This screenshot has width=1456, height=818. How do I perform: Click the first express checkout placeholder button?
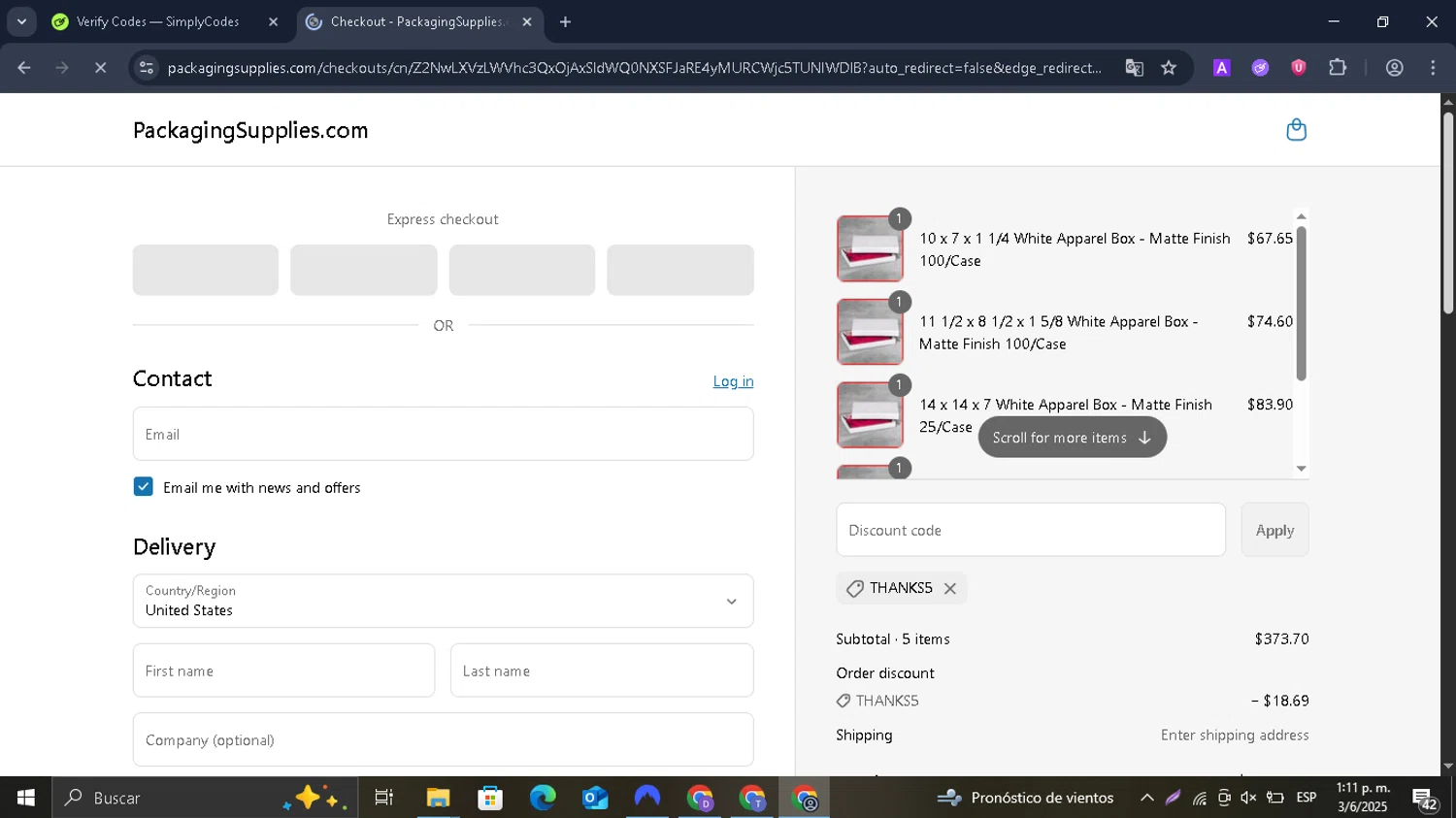pos(206,270)
